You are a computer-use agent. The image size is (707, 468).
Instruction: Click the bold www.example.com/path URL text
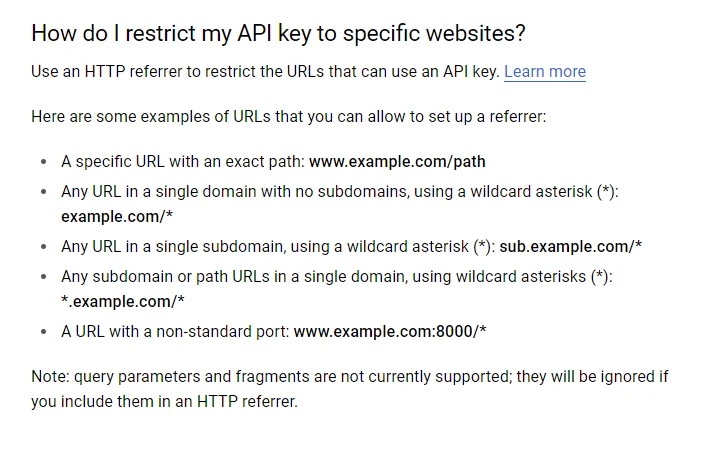pyautogui.click(x=397, y=161)
